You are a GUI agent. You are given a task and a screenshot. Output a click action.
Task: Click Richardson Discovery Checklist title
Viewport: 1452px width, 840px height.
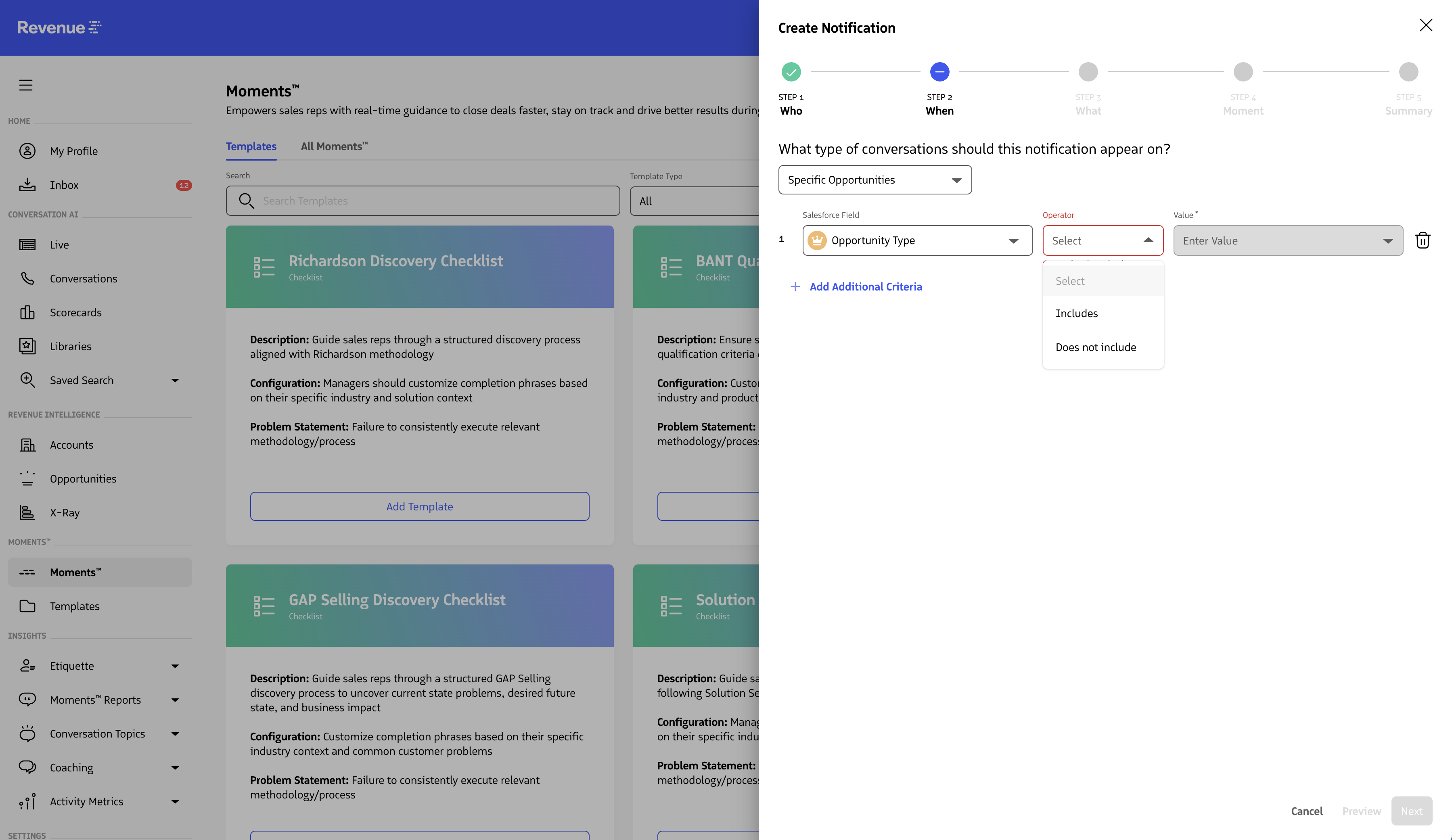coord(396,261)
